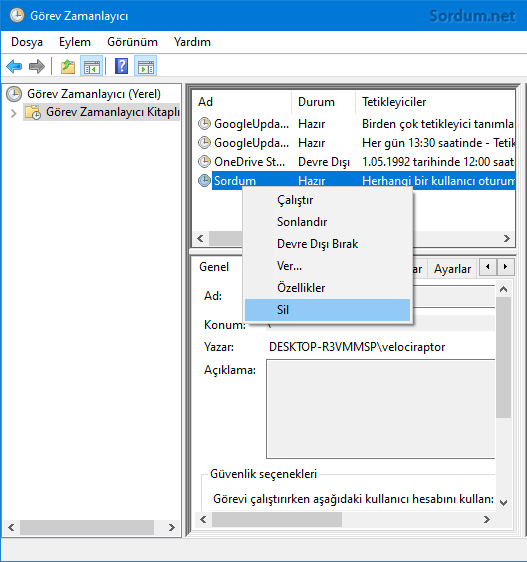Choose Sonlandır from the context menu
Viewport: 527px width, 562px height.
tap(327, 222)
